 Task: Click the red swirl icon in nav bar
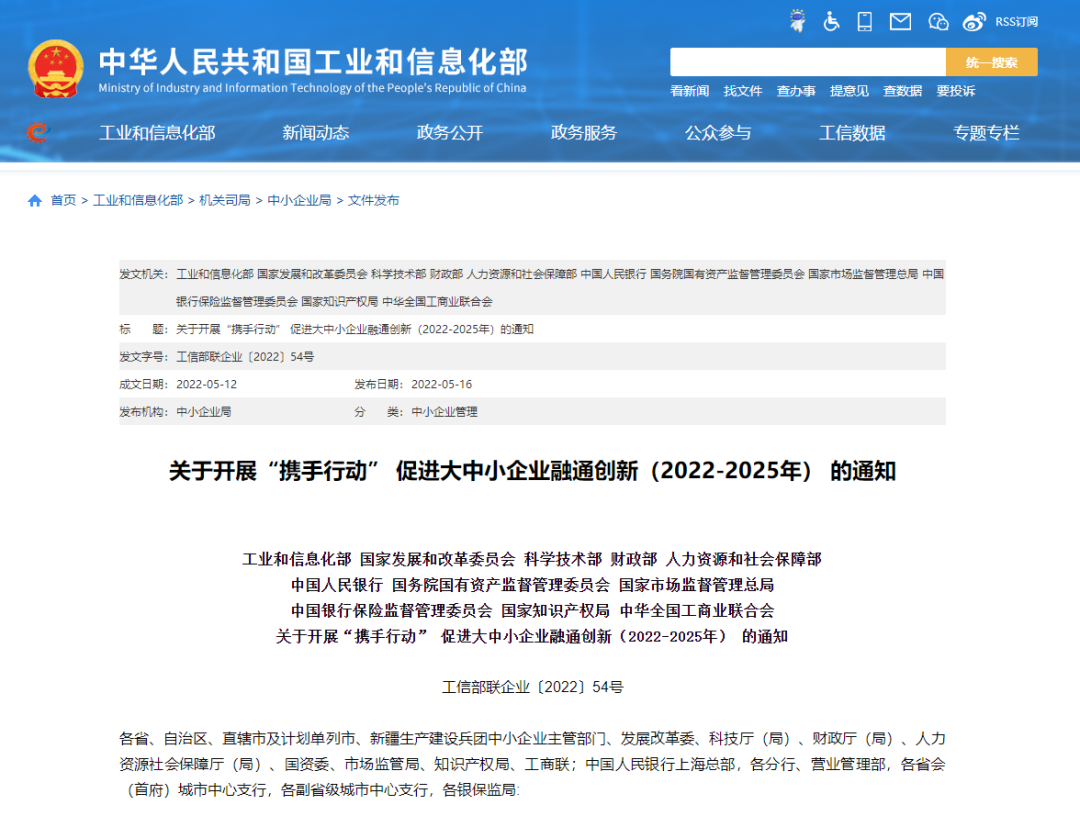click(38, 132)
